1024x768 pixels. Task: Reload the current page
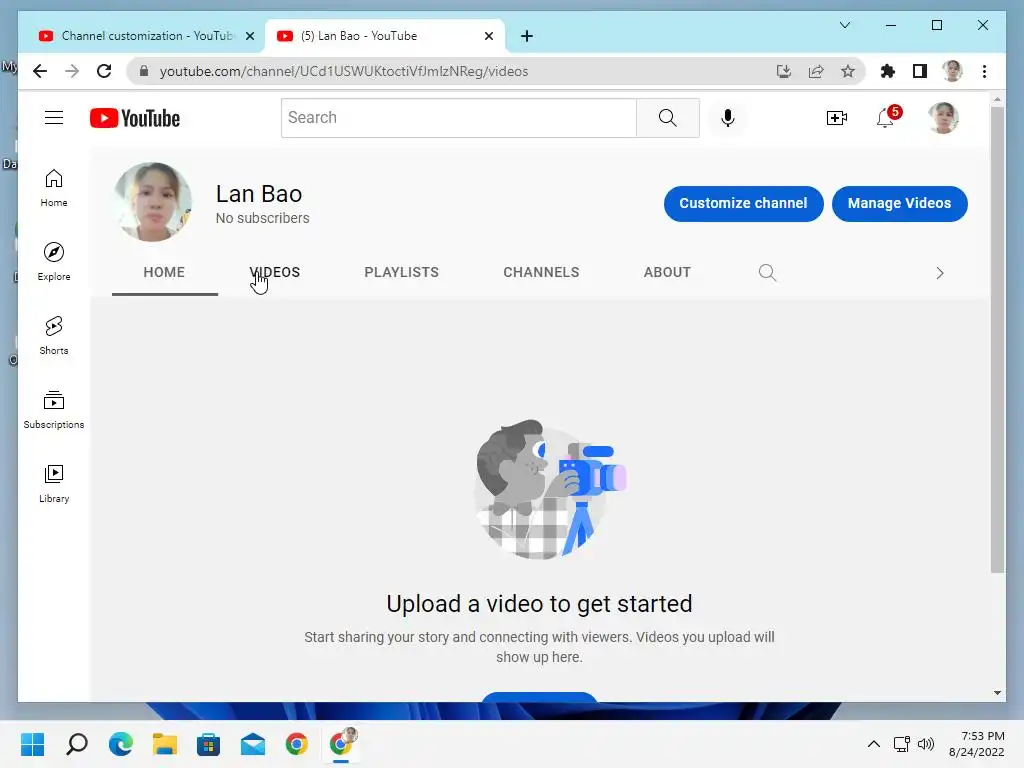click(104, 71)
